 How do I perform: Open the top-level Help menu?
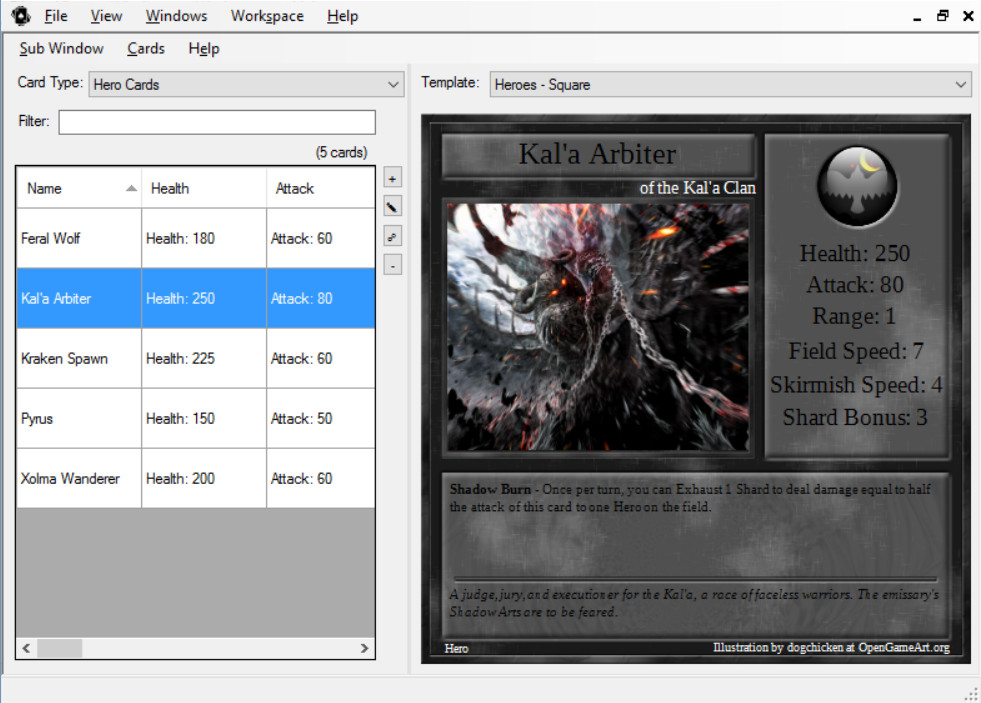342,16
